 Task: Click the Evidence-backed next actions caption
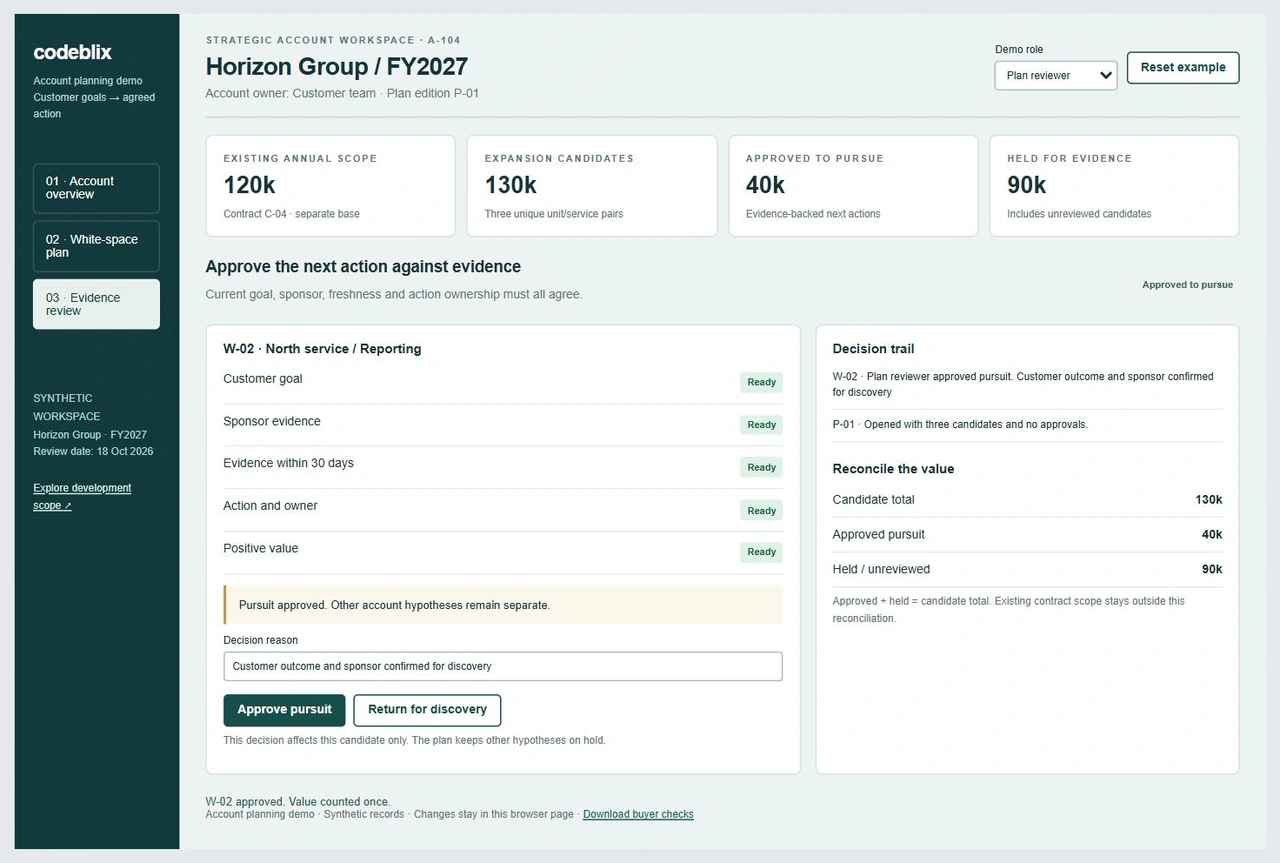813,214
